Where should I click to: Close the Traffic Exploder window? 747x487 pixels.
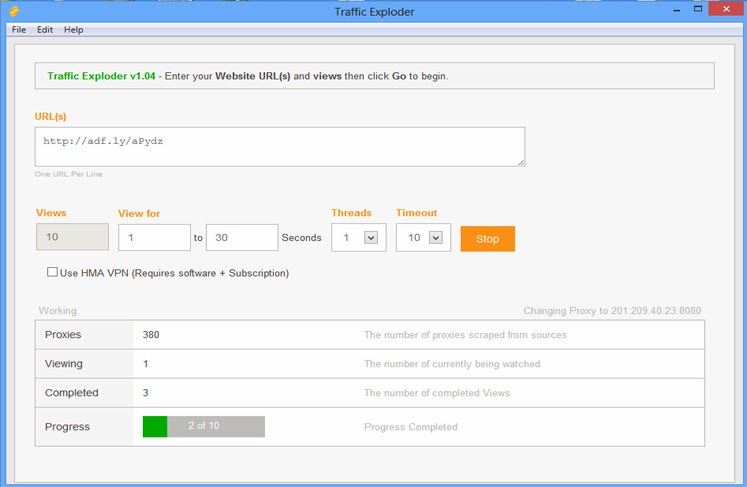tap(726, 9)
